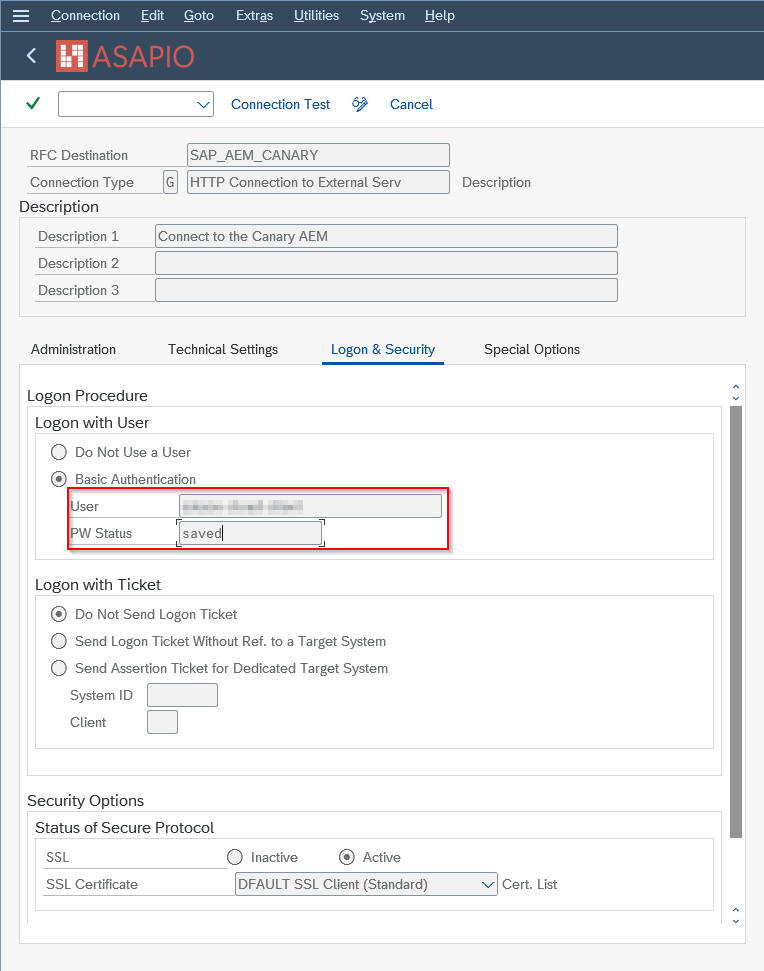Click the Cert. List button
This screenshot has height=971, width=764.
[529, 884]
